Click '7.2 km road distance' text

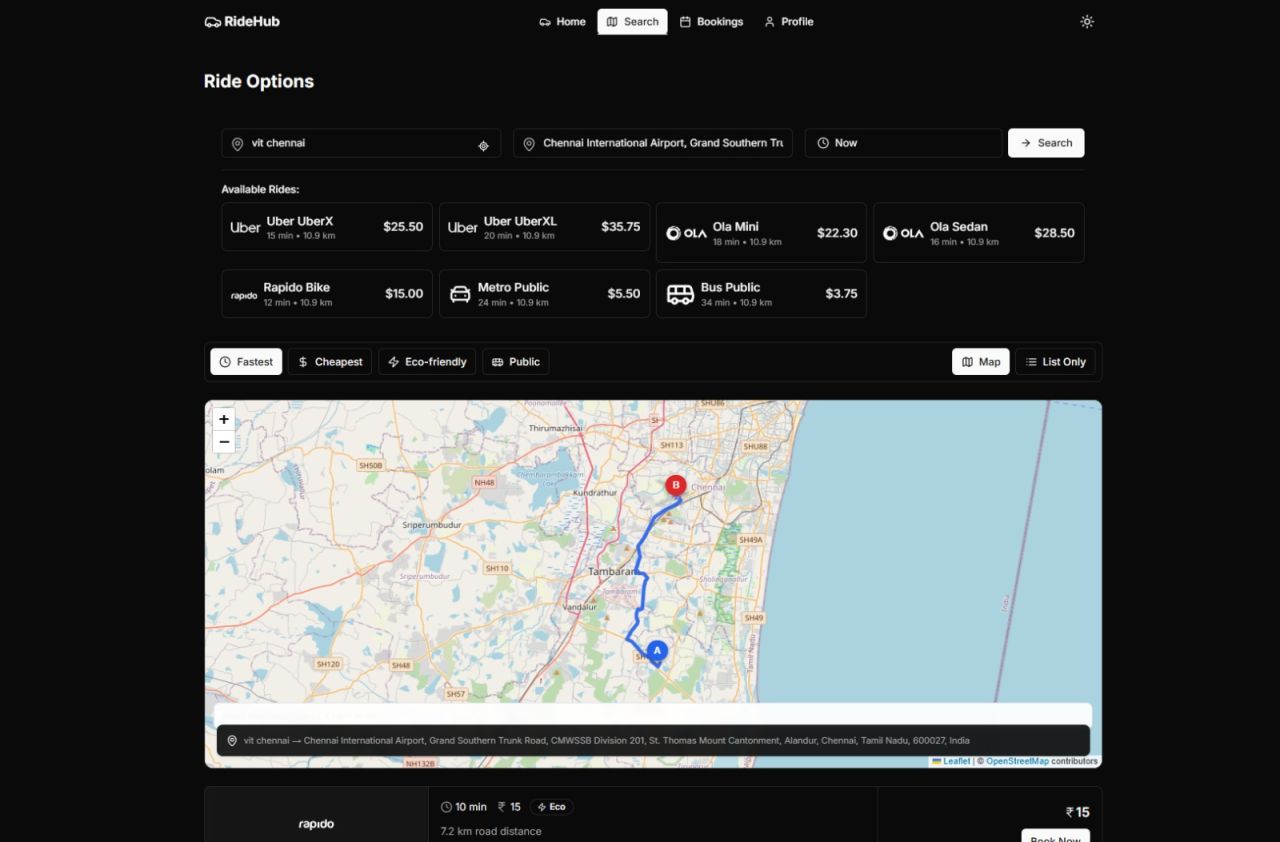coord(491,831)
